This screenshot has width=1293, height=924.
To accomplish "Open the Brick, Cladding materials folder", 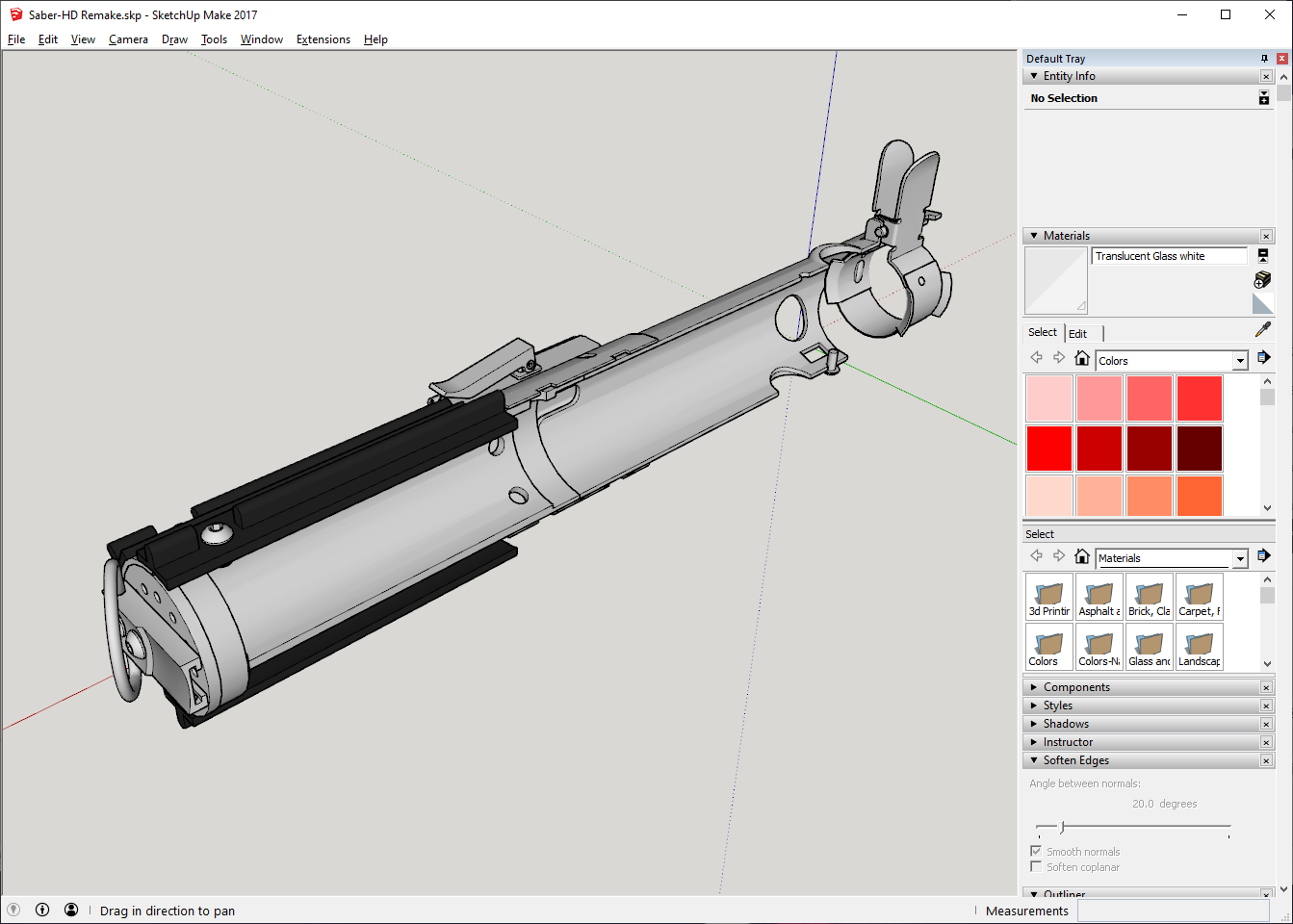I will click(x=1150, y=597).
